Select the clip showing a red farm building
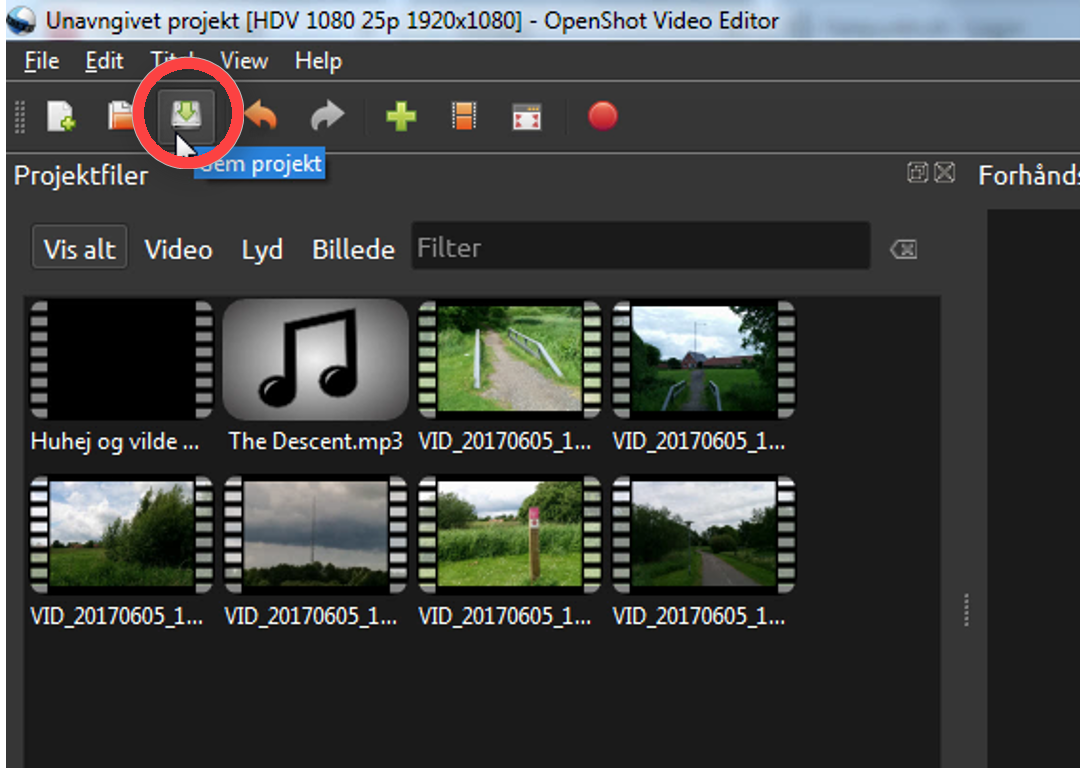Viewport: 1080px width, 768px height. 704,359
